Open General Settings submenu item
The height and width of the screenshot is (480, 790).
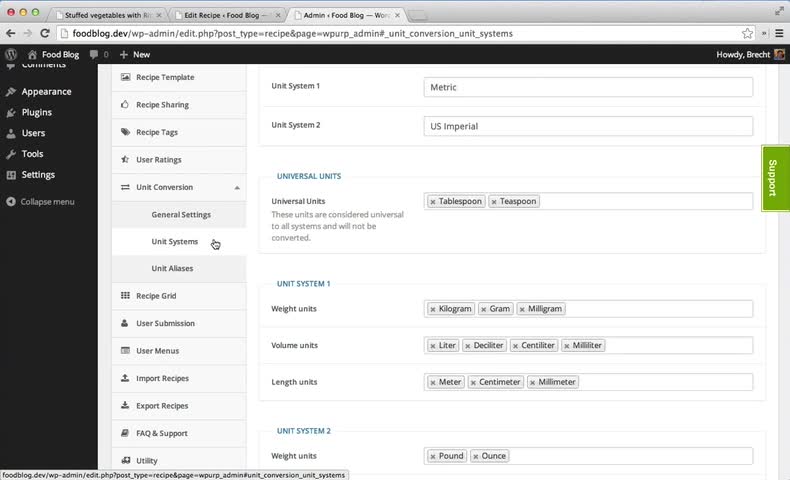pos(181,215)
